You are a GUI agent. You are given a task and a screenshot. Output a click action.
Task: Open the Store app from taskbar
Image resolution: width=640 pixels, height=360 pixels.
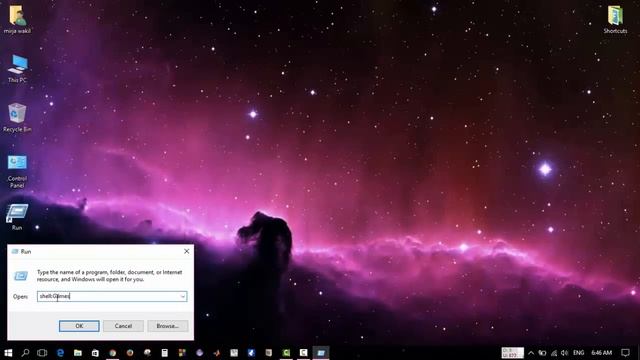pyautogui.click(x=95, y=353)
